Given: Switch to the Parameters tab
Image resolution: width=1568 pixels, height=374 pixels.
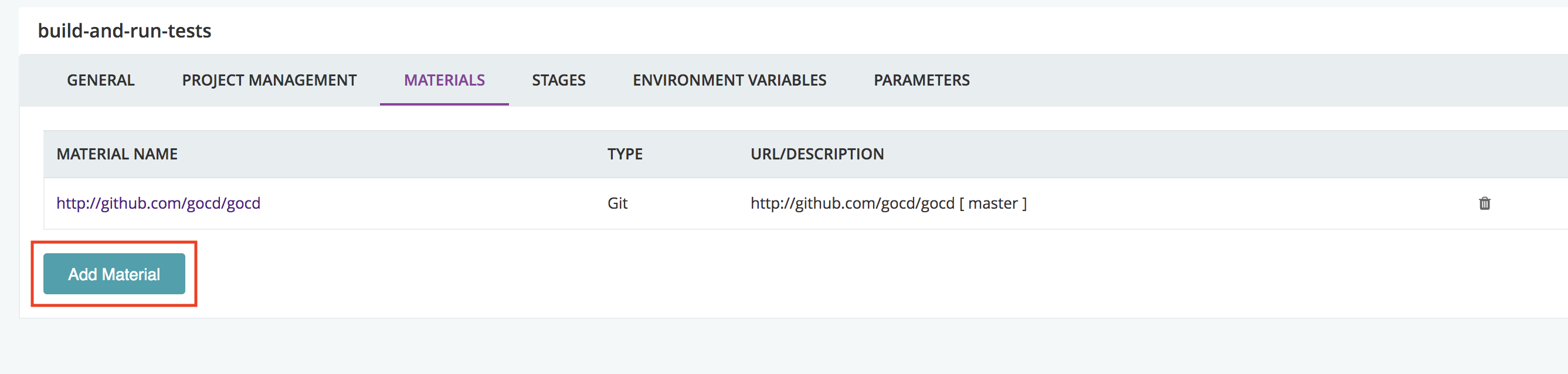Looking at the screenshot, I should [x=922, y=80].
